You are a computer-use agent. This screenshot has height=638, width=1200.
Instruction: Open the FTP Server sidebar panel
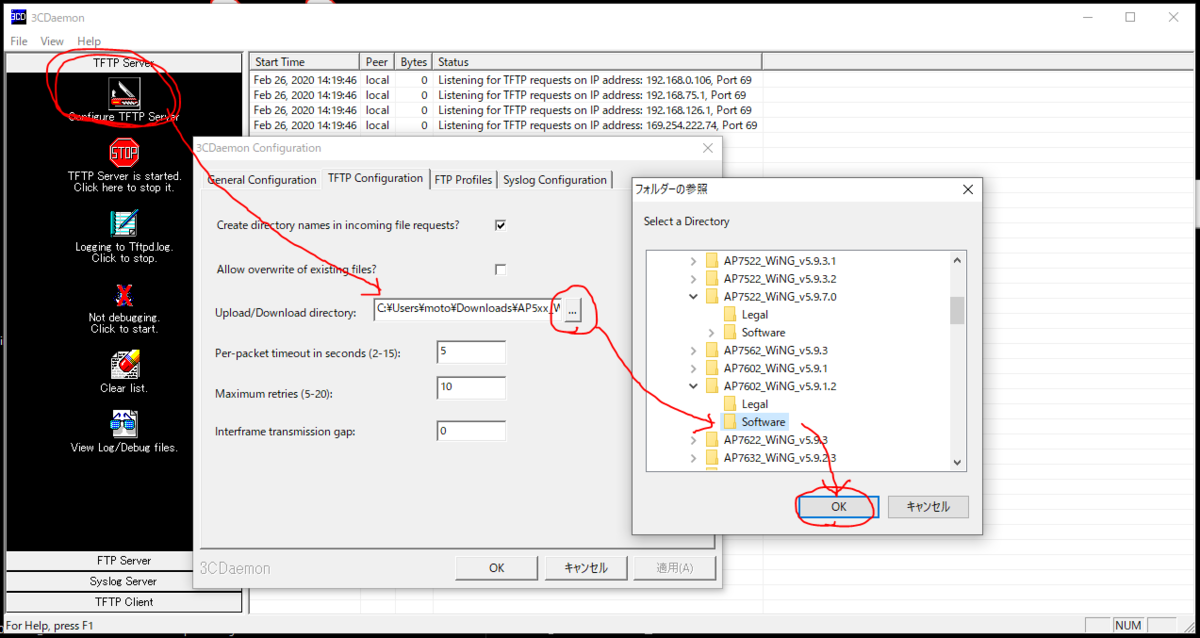[x=124, y=561]
